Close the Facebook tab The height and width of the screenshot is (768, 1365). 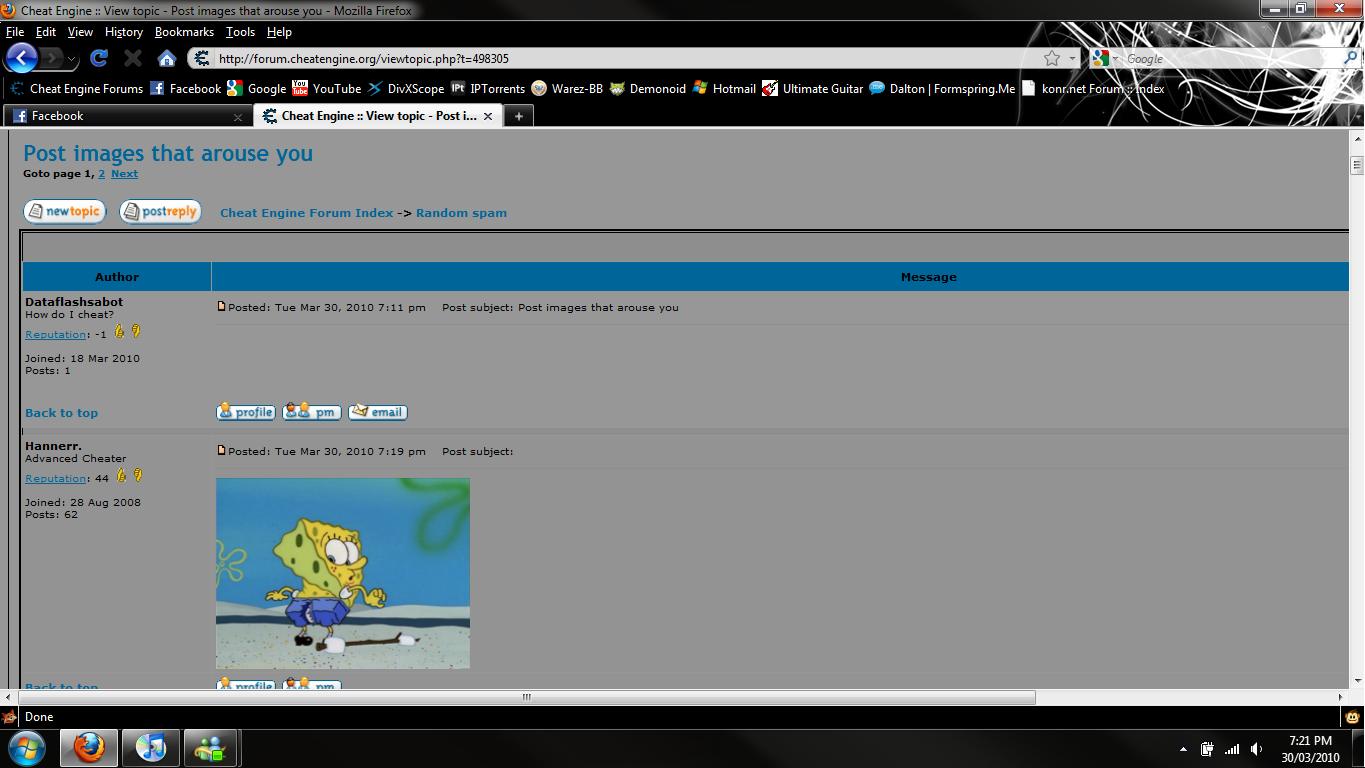pos(238,117)
